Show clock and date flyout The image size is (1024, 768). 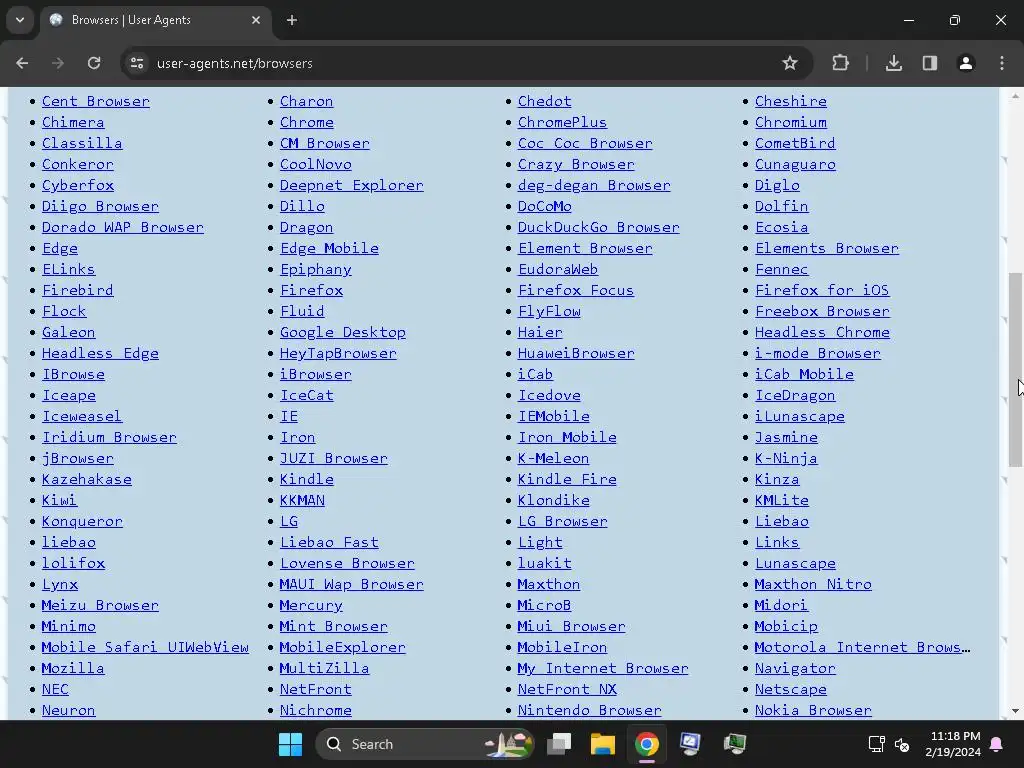(953, 744)
